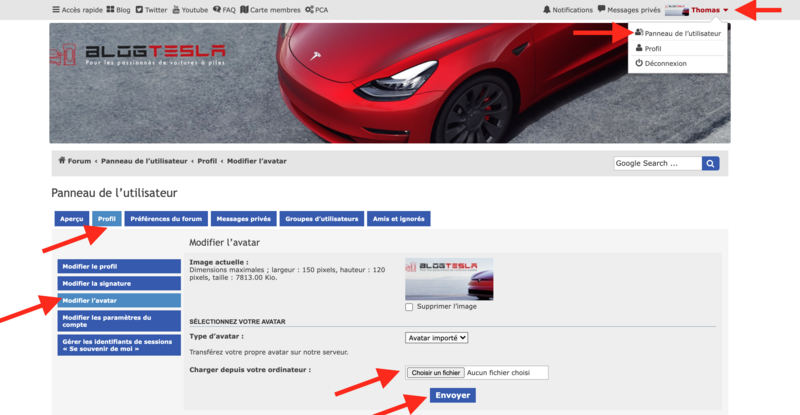Open the Accès rapide menu

77,10
